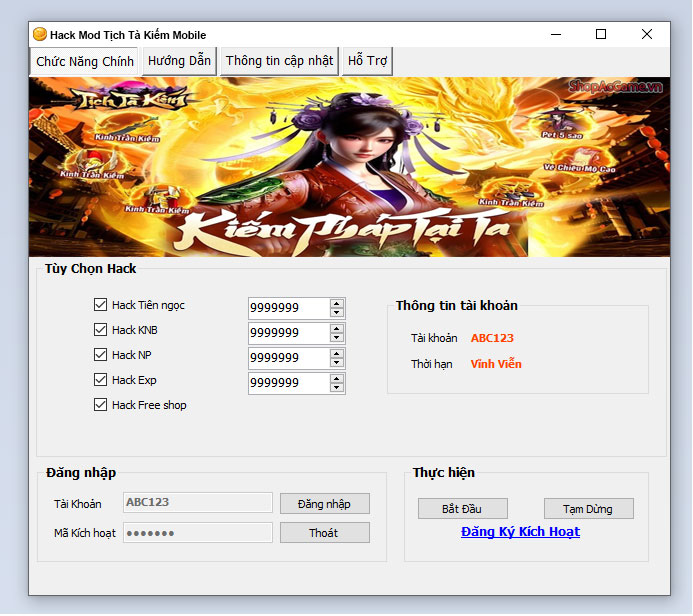Increase the Hack KNB value with up arrow
Viewport: 693px width, 616px height.
click(337, 329)
